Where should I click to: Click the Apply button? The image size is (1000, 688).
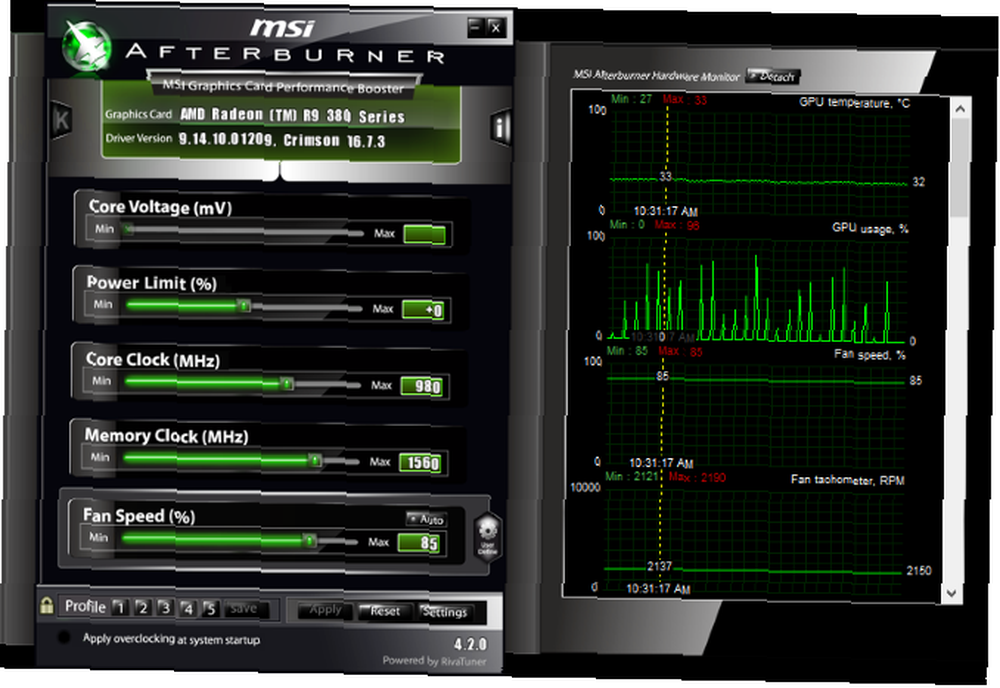pyautogui.click(x=325, y=610)
